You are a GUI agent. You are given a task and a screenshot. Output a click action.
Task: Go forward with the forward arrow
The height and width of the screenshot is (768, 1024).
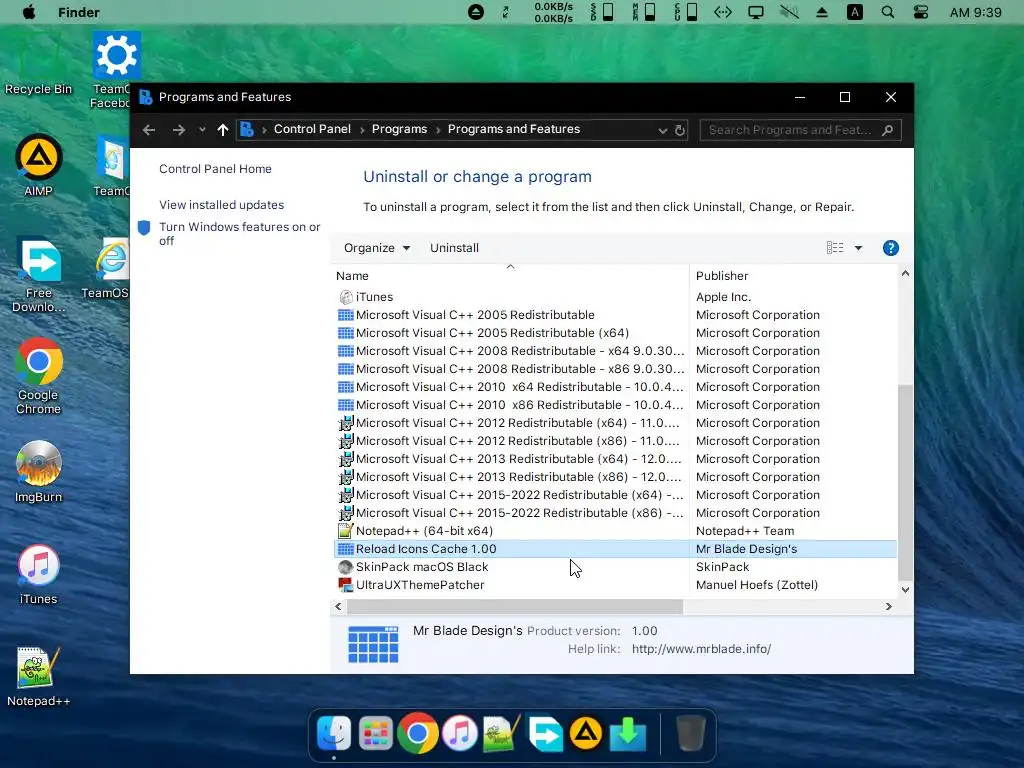[178, 130]
